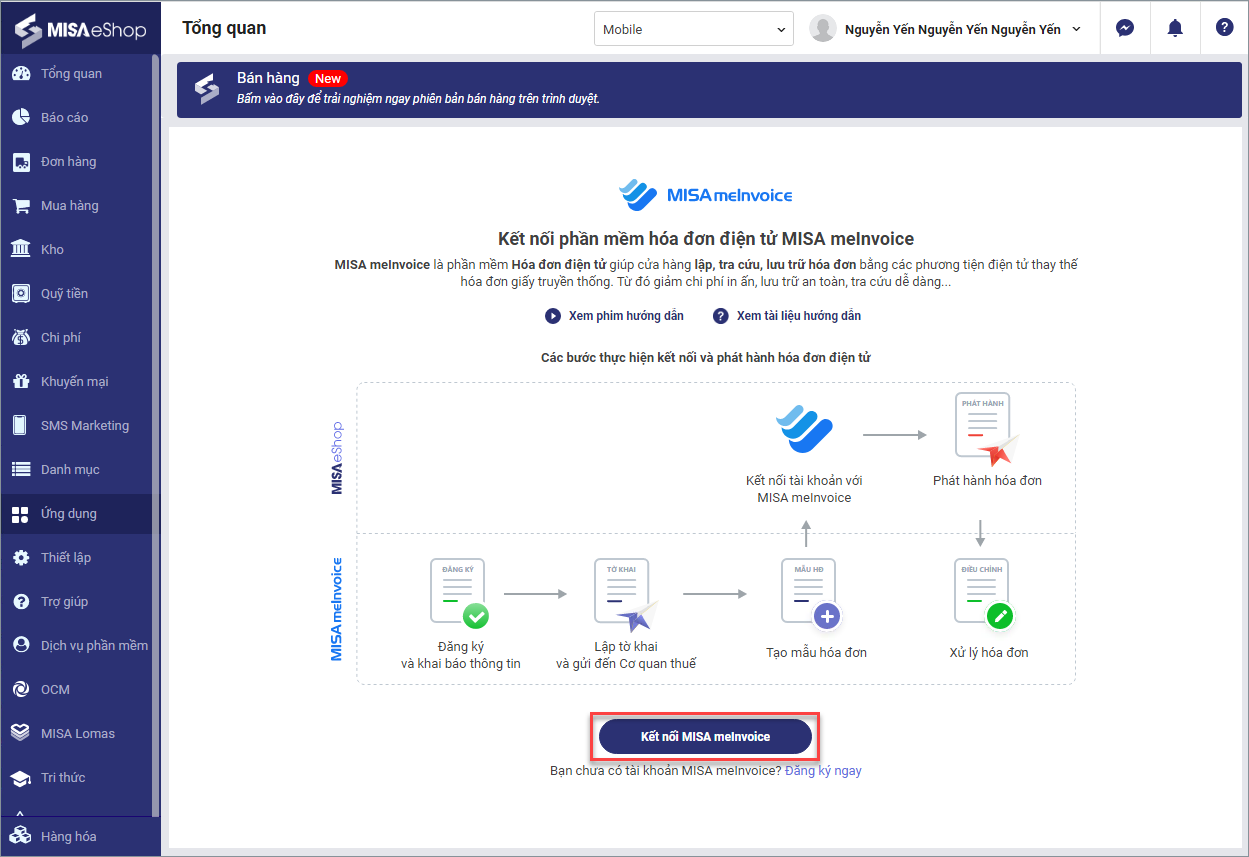Screen dimensions: 1249x857
Task: Click the Thiết lập gear icon
Action: (20, 558)
